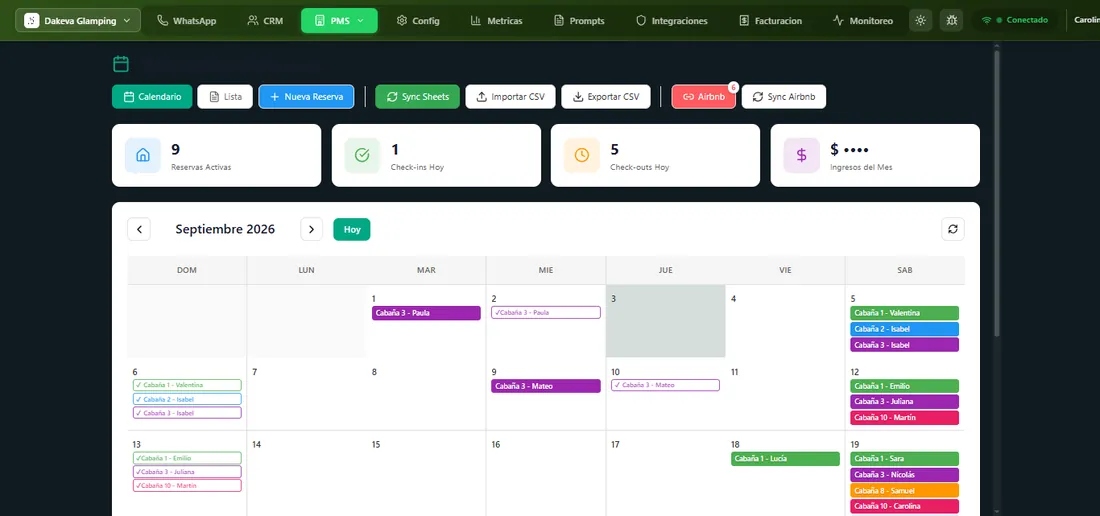Image resolution: width=1100 pixels, height=516 pixels.
Task: Switch to the Metricas tab
Action: pyautogui.click(x=496, y=20)
